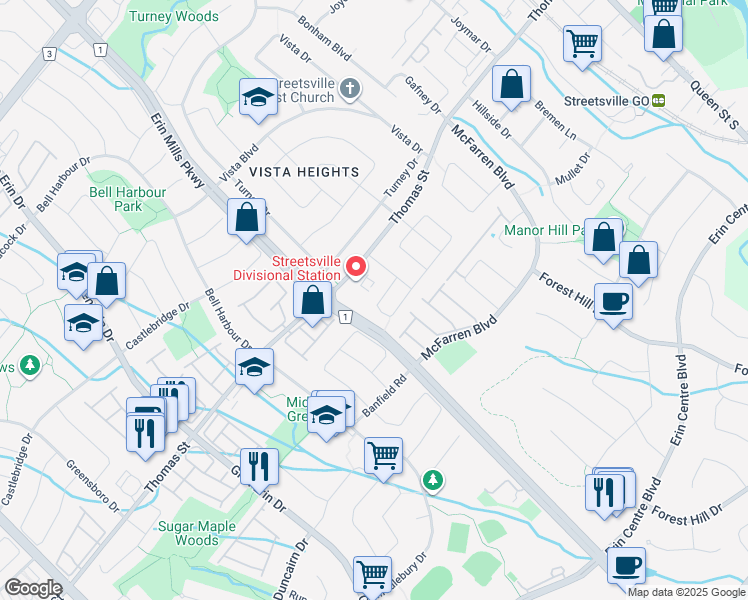
Task: Click the Erin Mills Pkwy road label
Action: tap(177, 150)
